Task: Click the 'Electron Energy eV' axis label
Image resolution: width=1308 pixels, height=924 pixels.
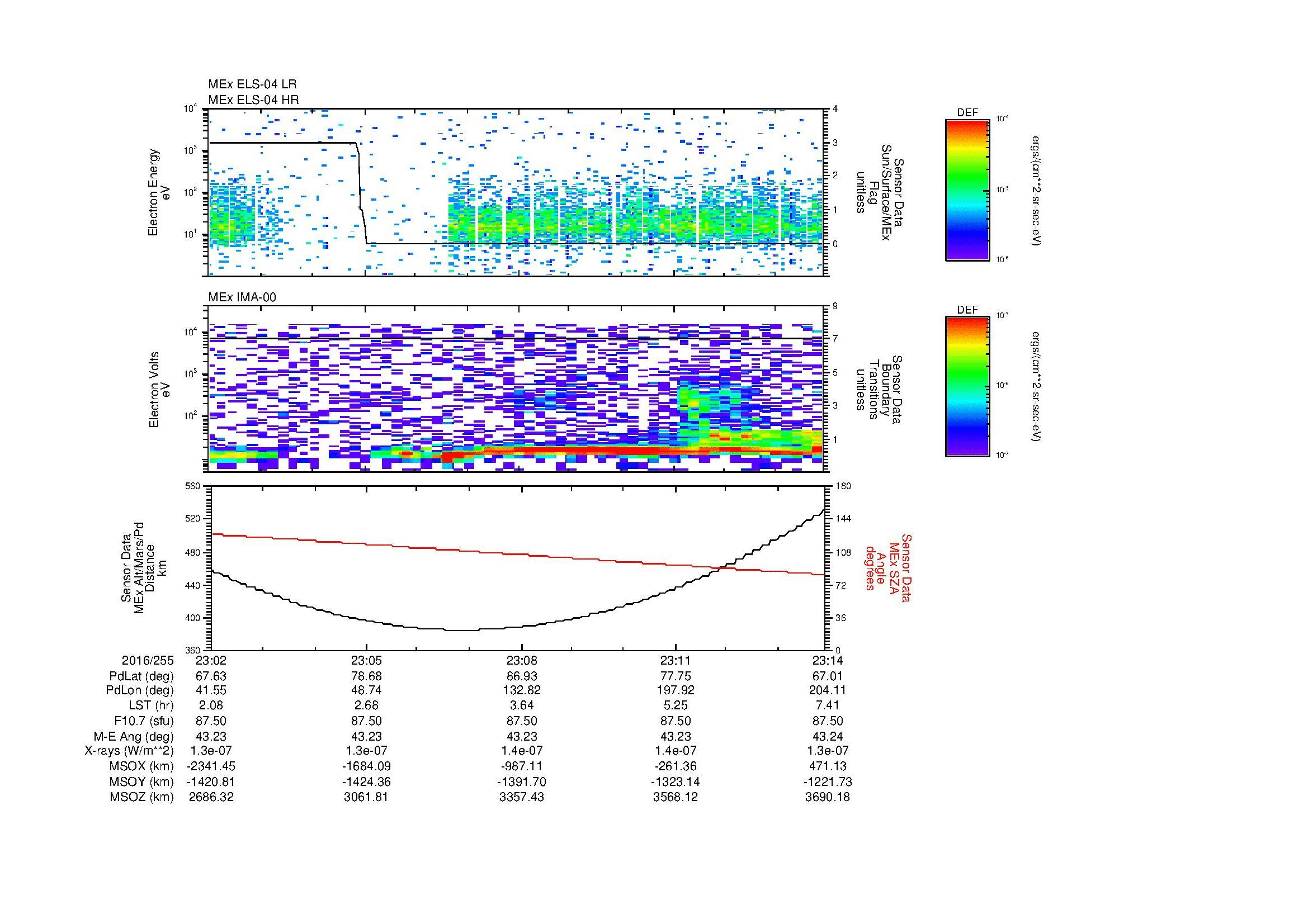Action: [x=159, y=192]
